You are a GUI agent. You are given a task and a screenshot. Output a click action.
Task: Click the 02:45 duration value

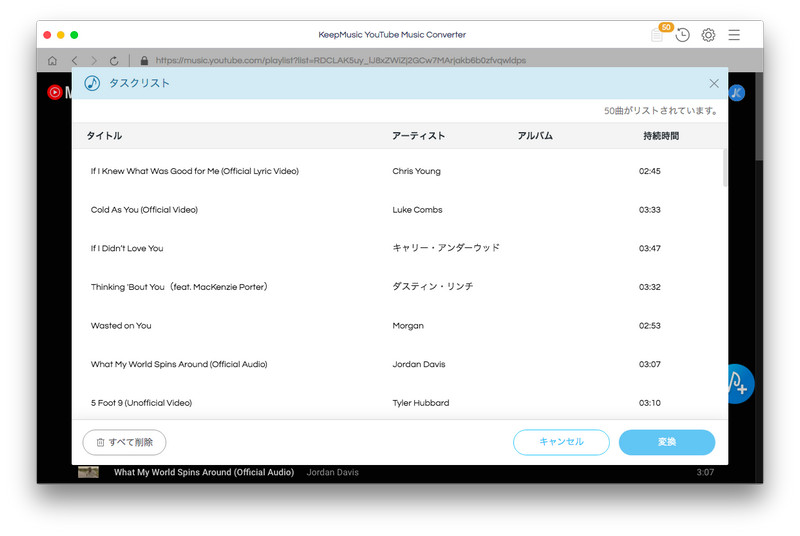[x=649, y=171]
